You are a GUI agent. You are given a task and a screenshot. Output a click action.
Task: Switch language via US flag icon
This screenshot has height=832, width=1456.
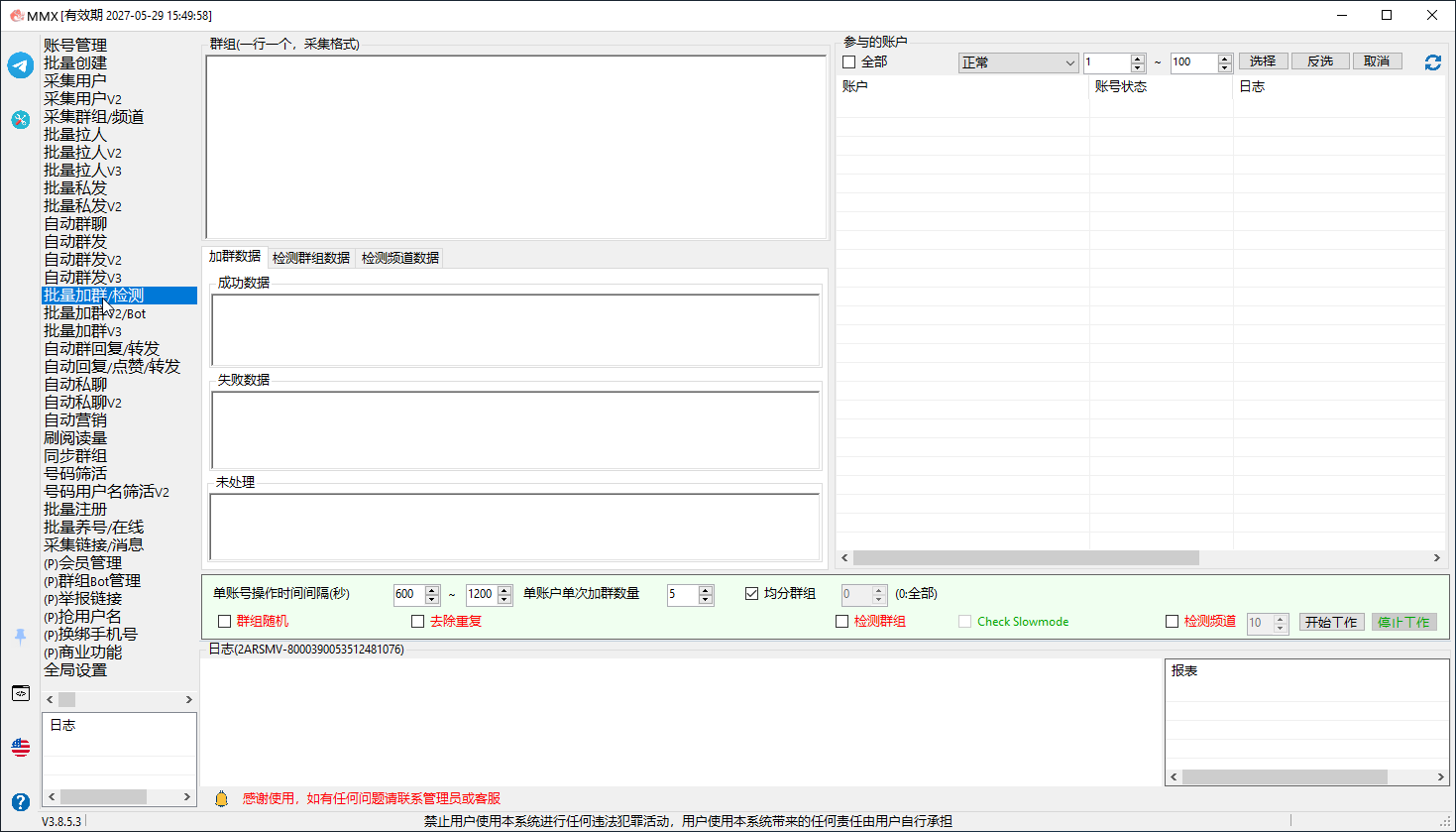tap(21, 747)
